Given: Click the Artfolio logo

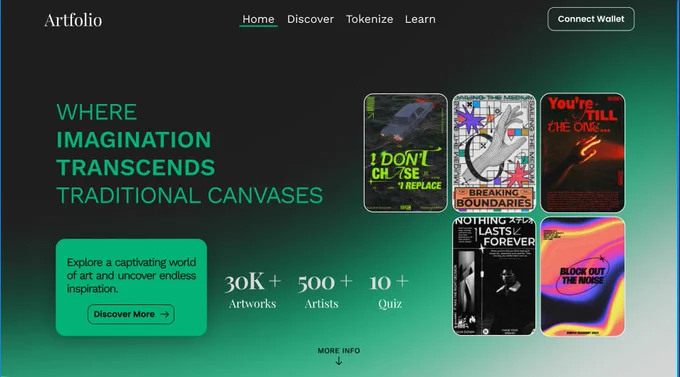Looking at the screenshot, I should point(73,20).
